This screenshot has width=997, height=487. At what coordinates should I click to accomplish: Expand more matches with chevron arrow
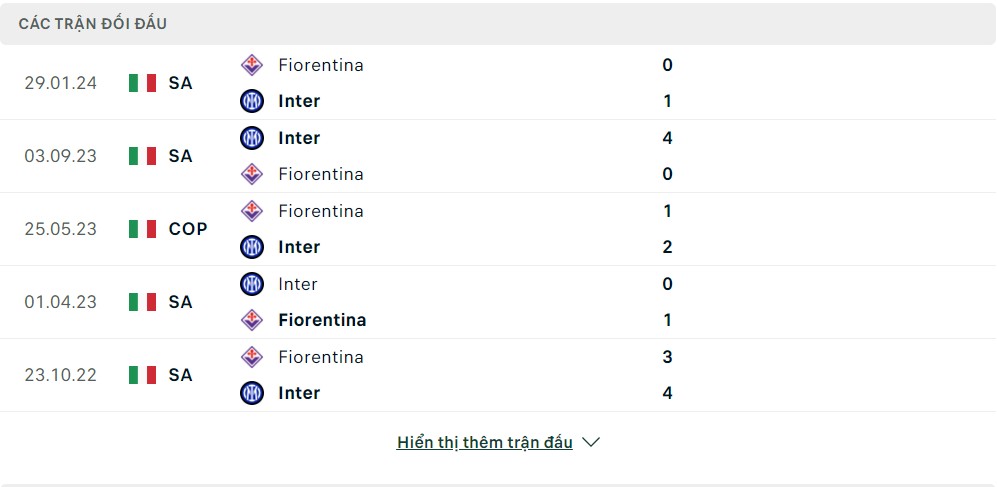pos(591,442)
